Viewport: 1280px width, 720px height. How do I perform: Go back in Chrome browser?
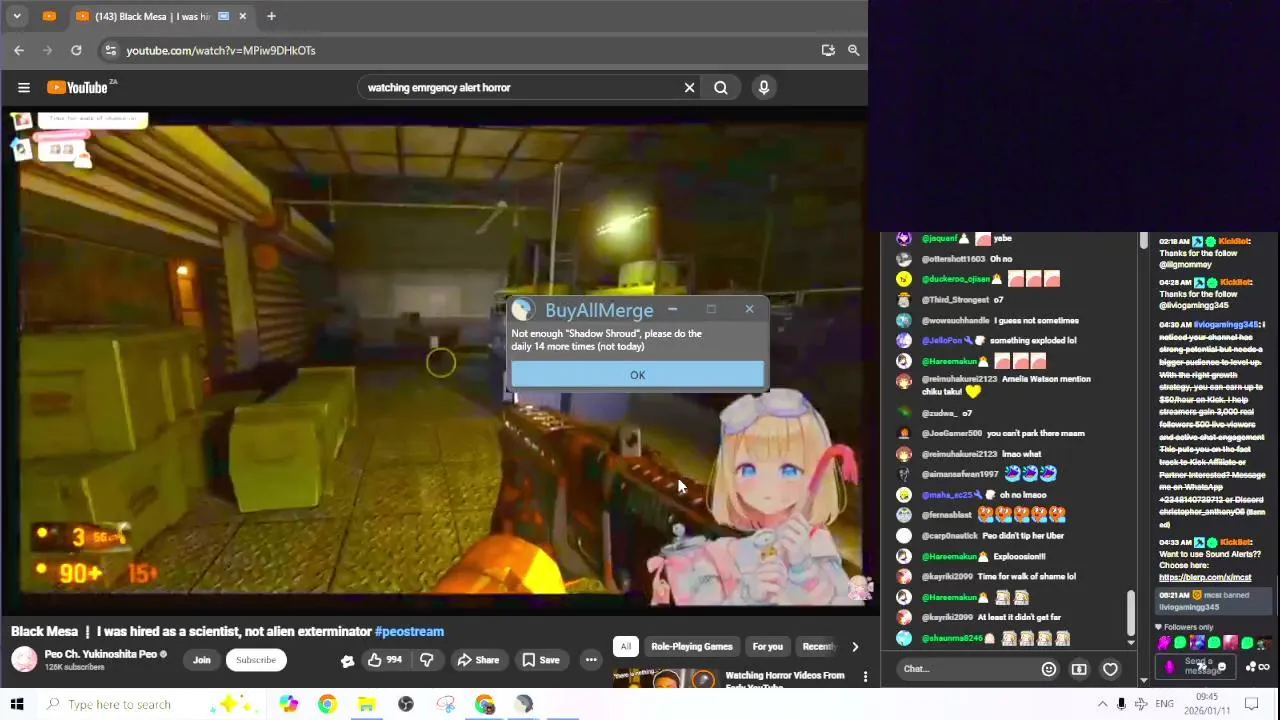point(19,50)
